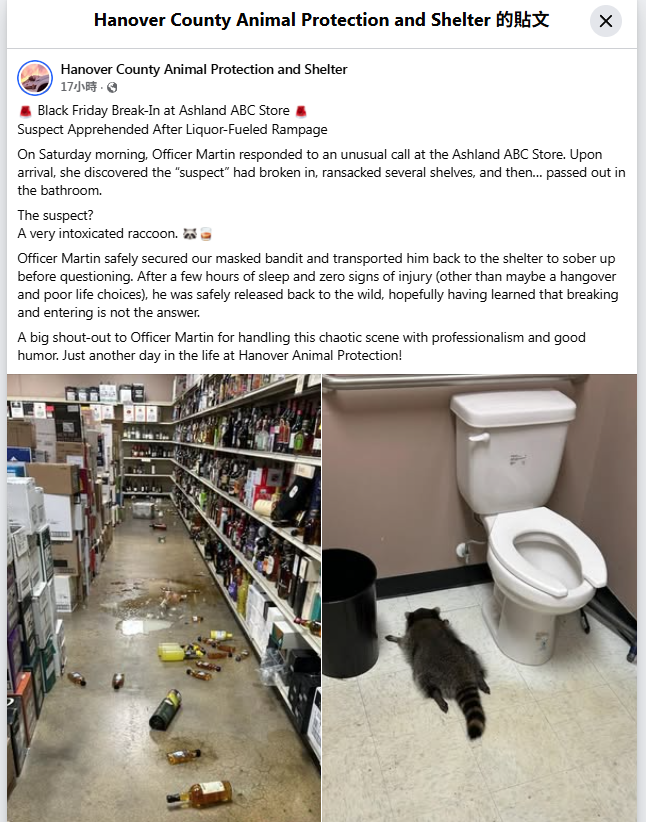Click the raccoon emoji in the post
The width and height of the screenshot is (646, 822).
[x=189, y=234]
